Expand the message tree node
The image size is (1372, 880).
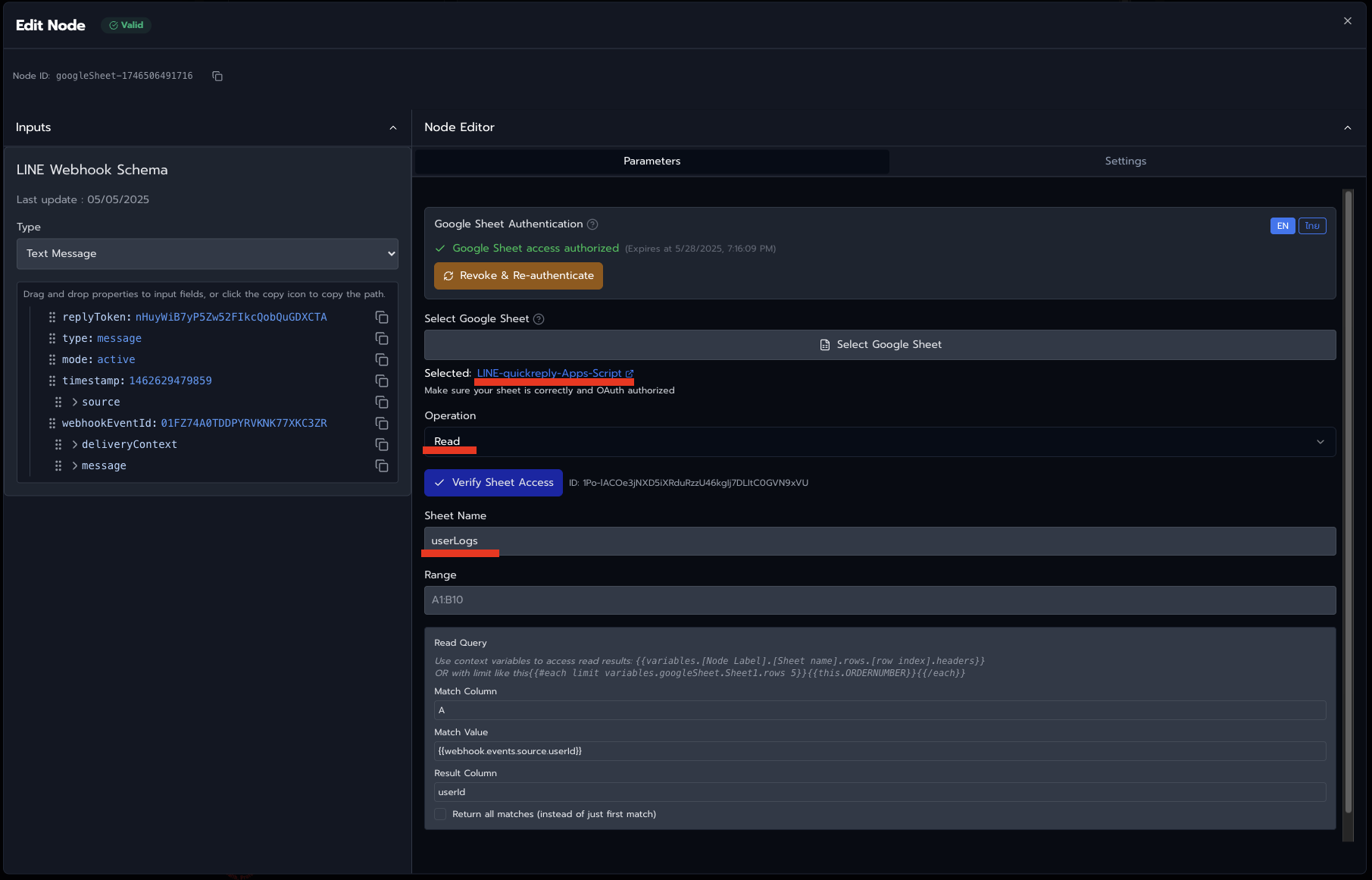point(75,465)
